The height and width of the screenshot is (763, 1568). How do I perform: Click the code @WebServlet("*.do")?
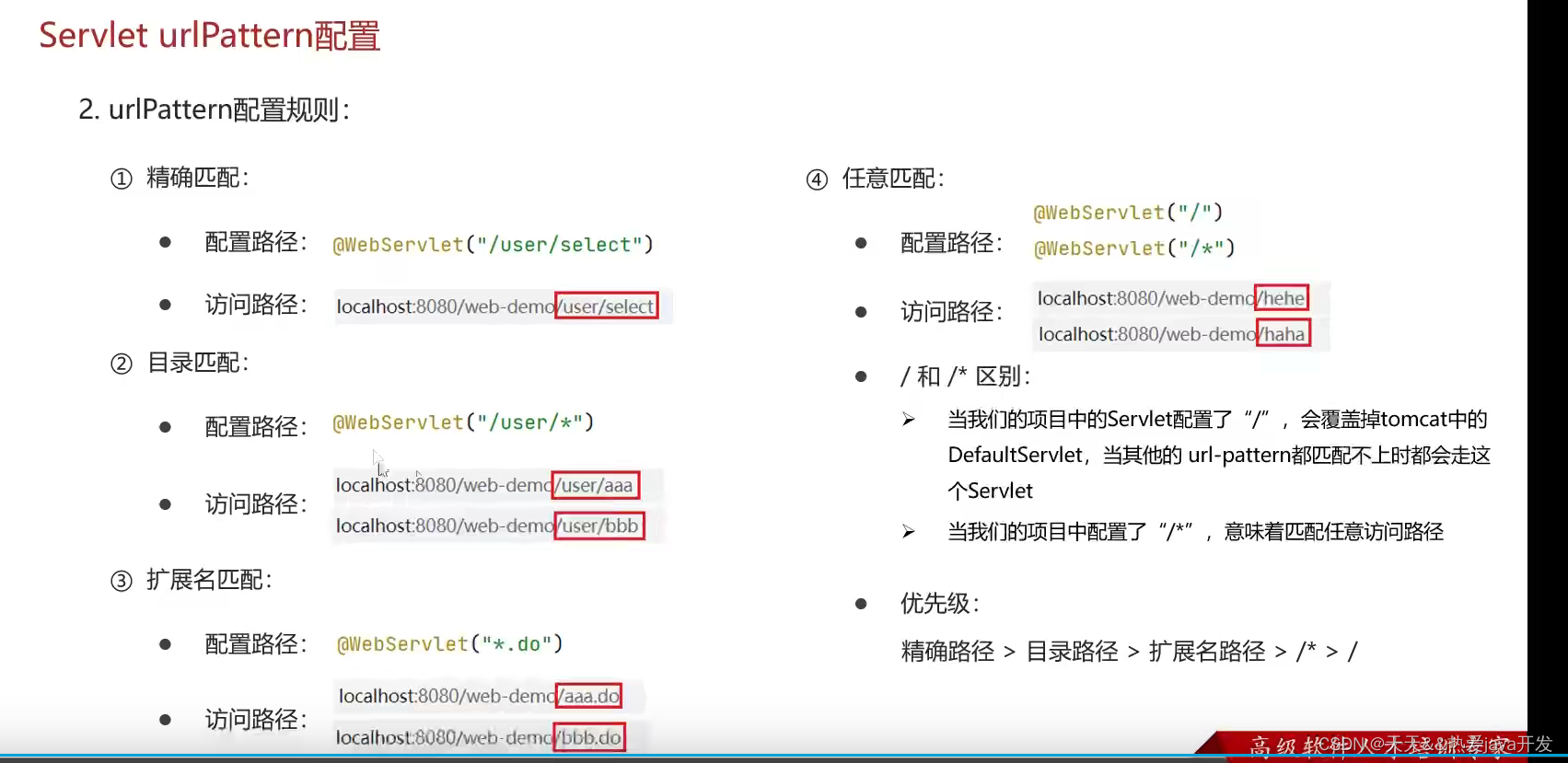(449, 644)
